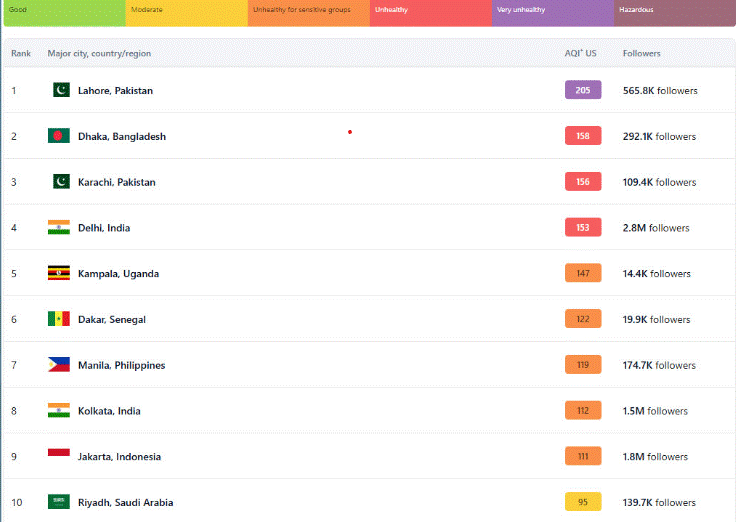Click the Uganda flag beside Kampala

(x=59, y=273)
